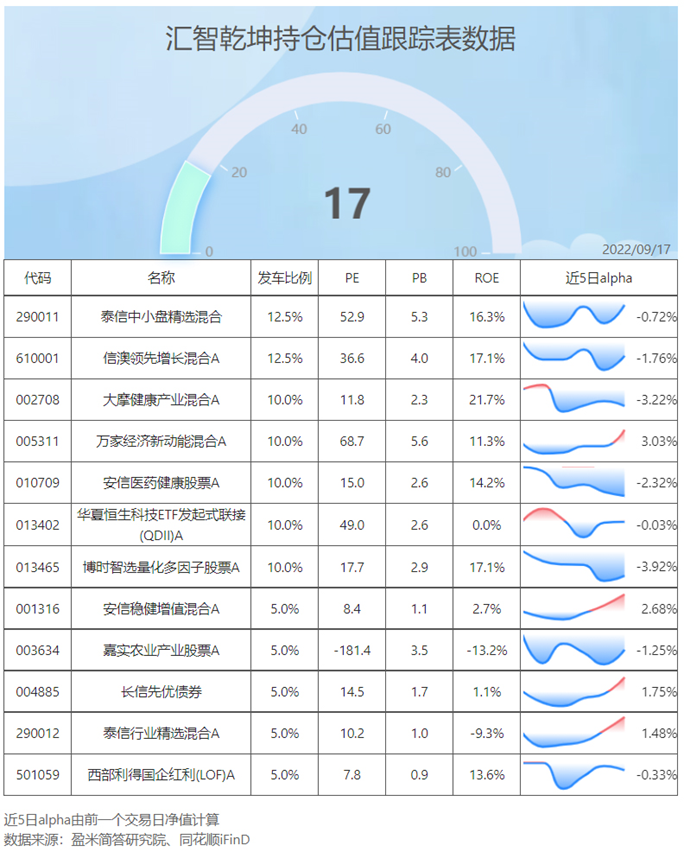Open fund 西部利得国企红利(LOF)A
684x852 pixels.
[161, 775]
